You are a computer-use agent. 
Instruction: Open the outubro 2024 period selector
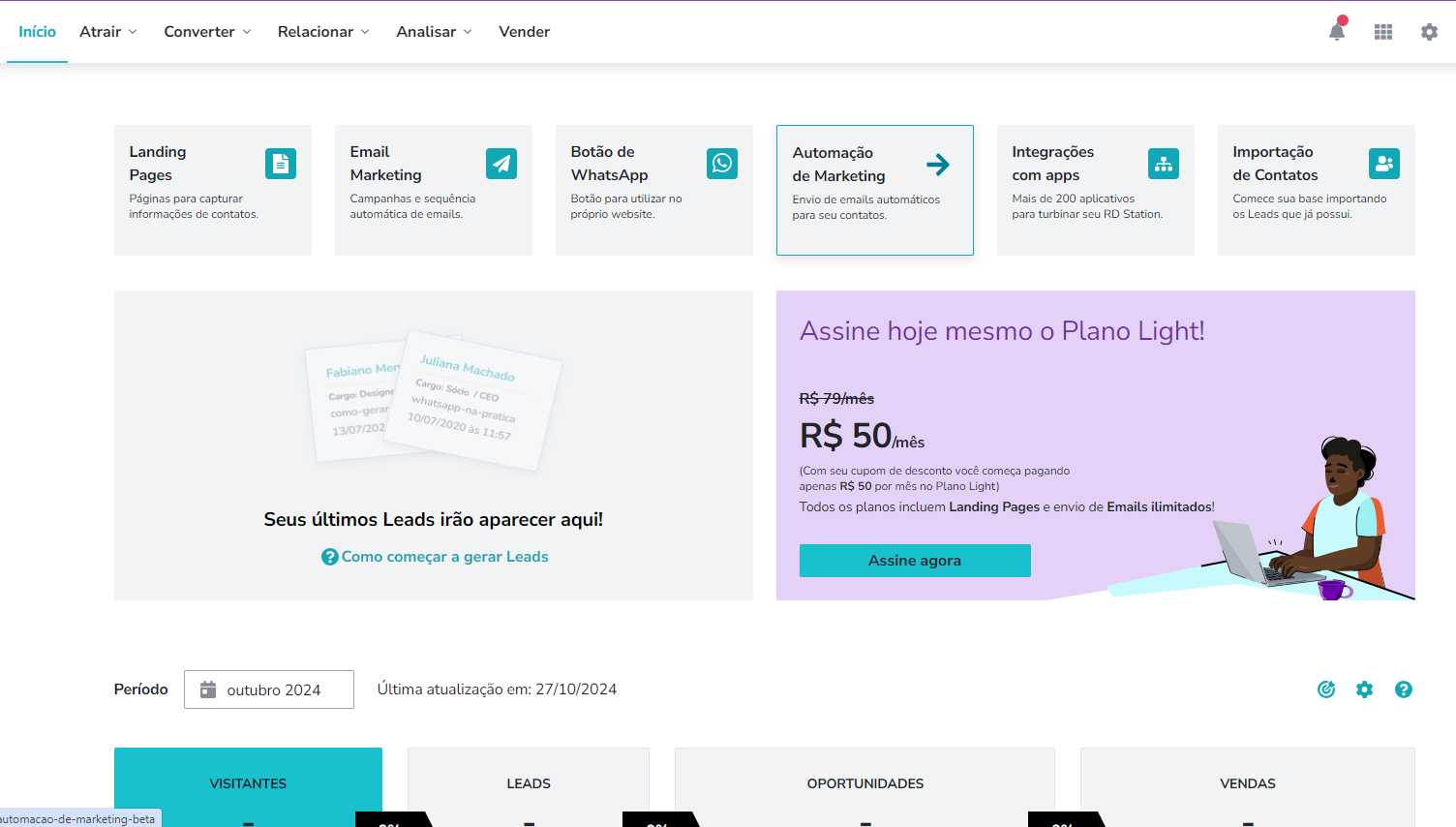tap(269, 689)
